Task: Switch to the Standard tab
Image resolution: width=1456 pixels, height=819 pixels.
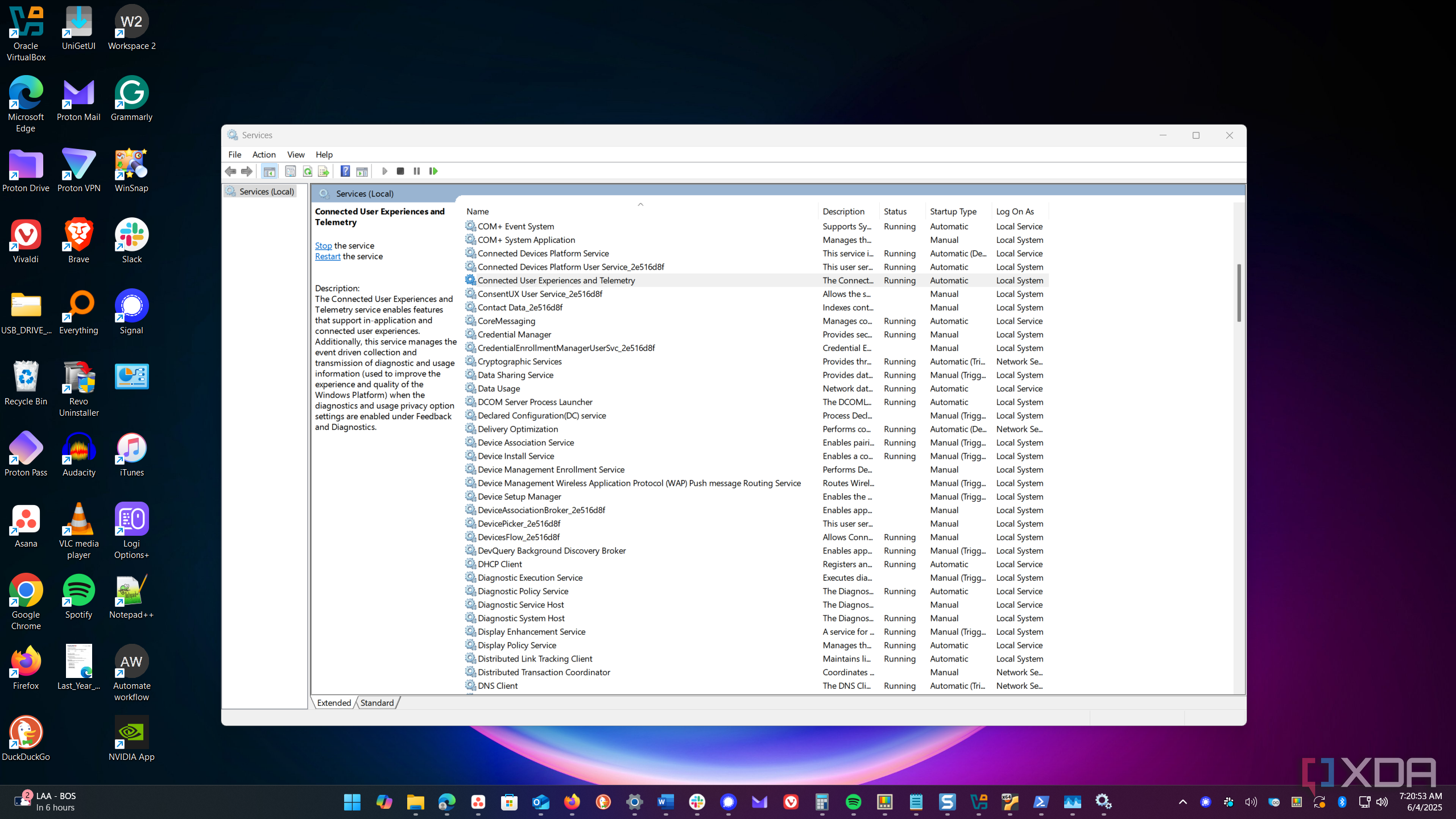Action: pyautogui.click(x=377, y=702)
